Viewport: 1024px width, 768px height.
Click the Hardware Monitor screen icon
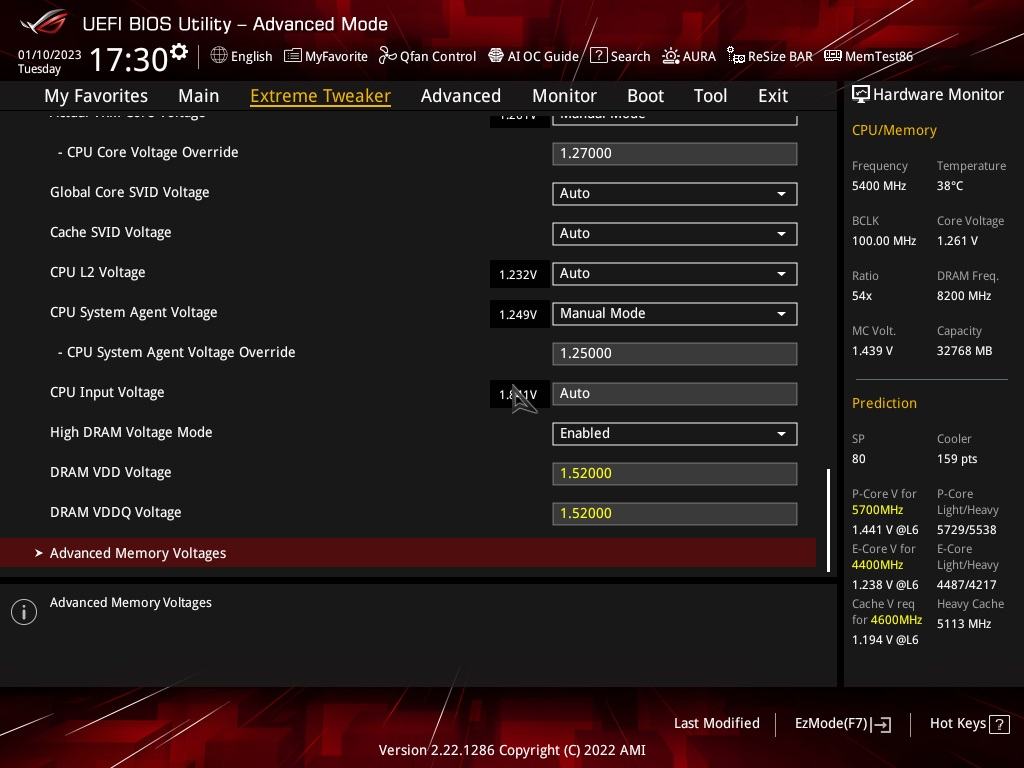pos(861,95)
